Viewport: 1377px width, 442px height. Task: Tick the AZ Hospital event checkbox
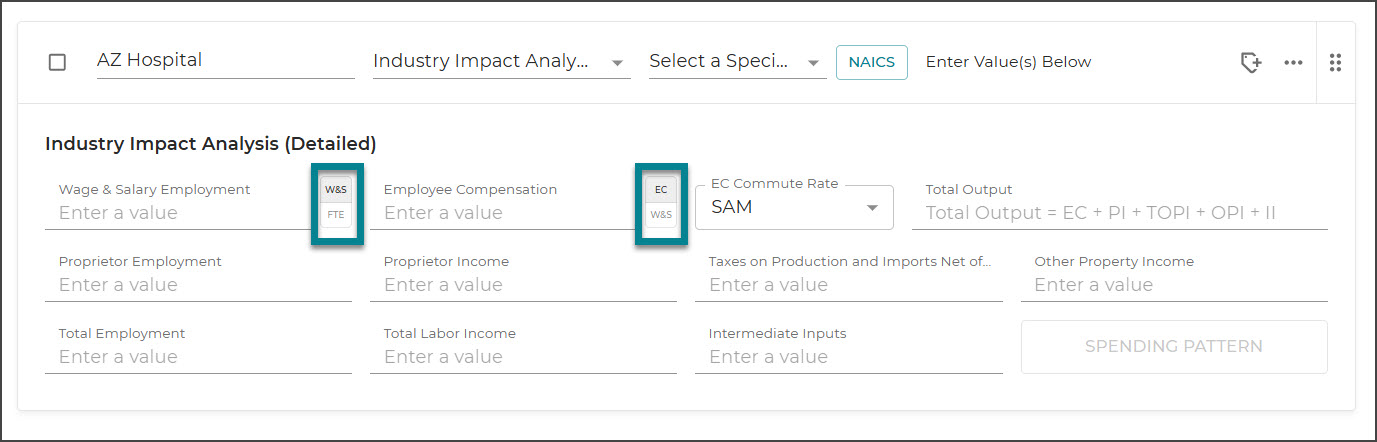pyautogui.click(x=58, y=62)
